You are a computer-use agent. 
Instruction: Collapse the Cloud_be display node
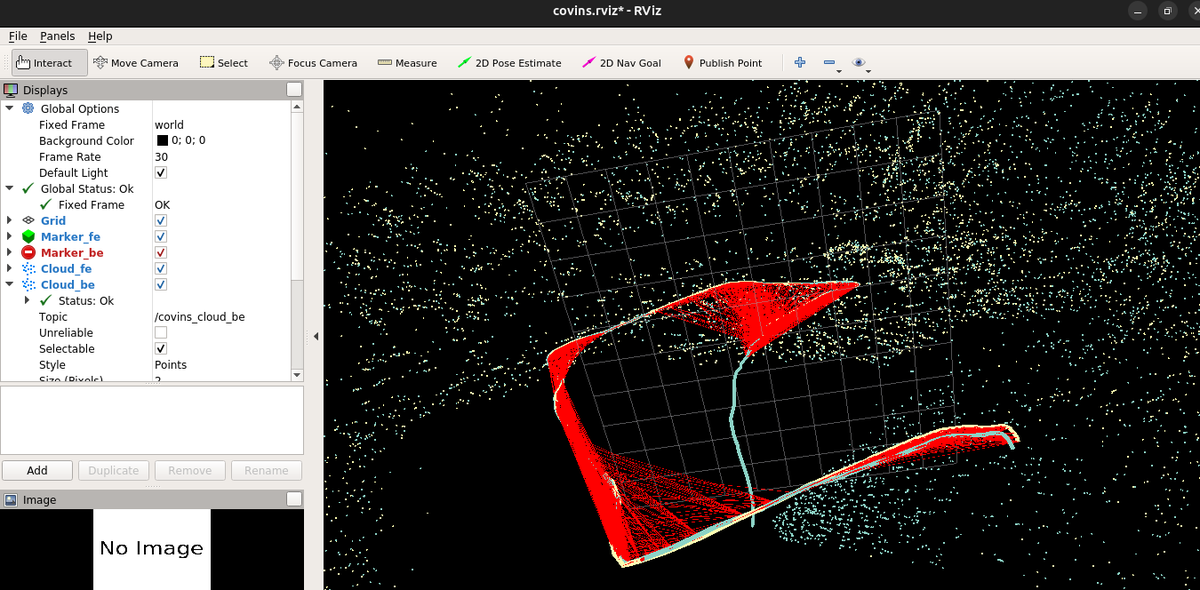[x=9, y=284]
